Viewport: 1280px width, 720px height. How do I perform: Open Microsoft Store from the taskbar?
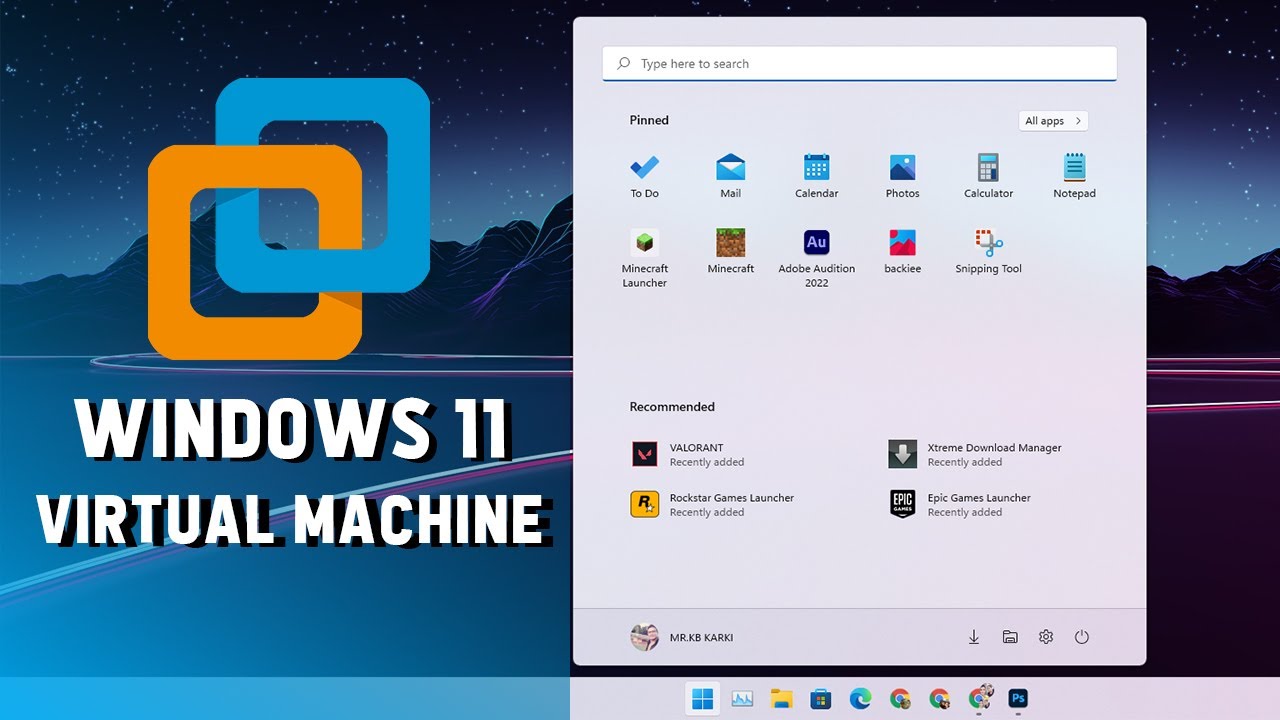point(821,698)
